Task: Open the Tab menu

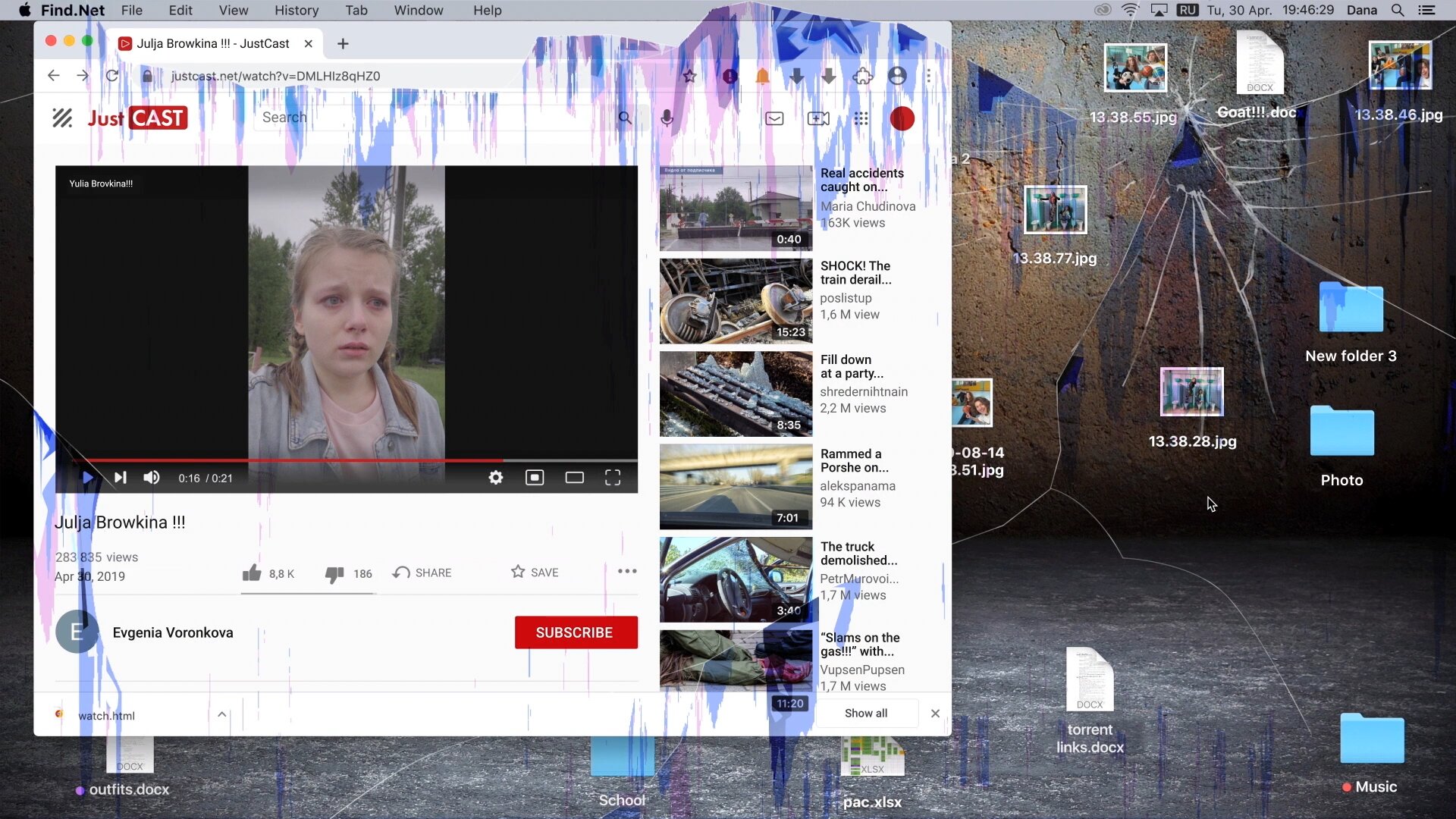Action: click(x=356, y=10)
